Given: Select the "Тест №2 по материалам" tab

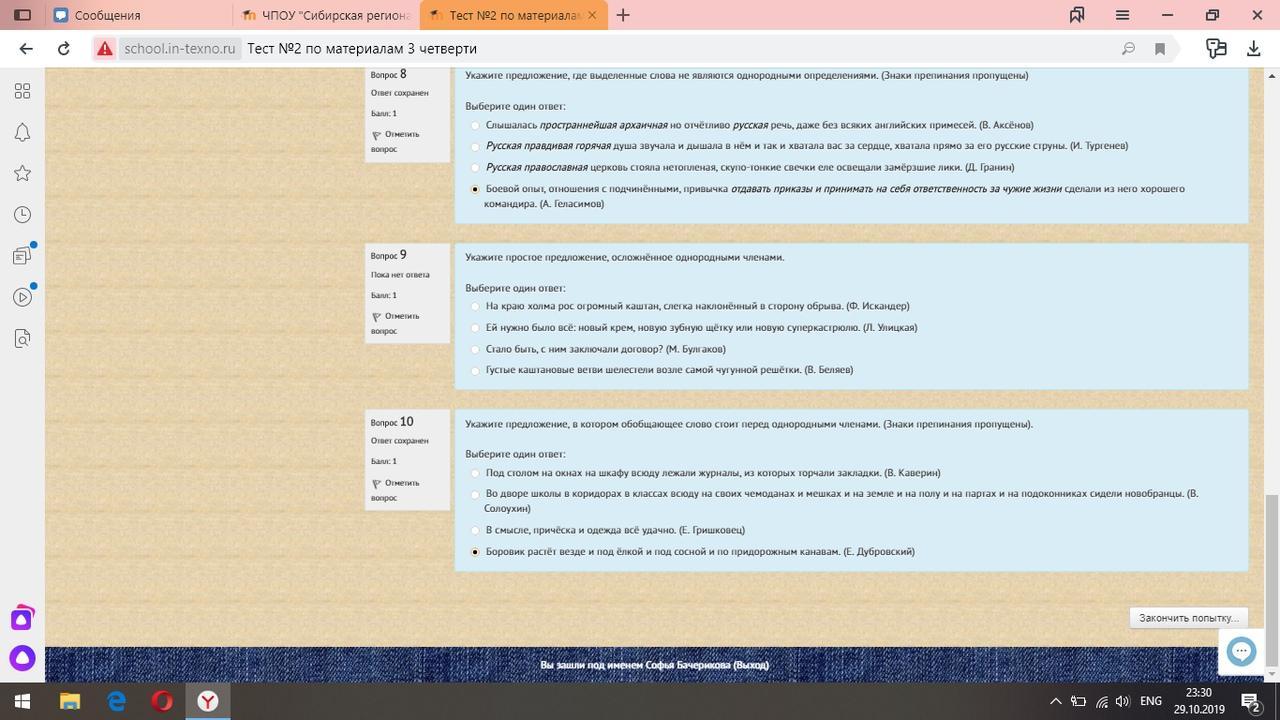Looking at the screenshot, I should (513, 15).
